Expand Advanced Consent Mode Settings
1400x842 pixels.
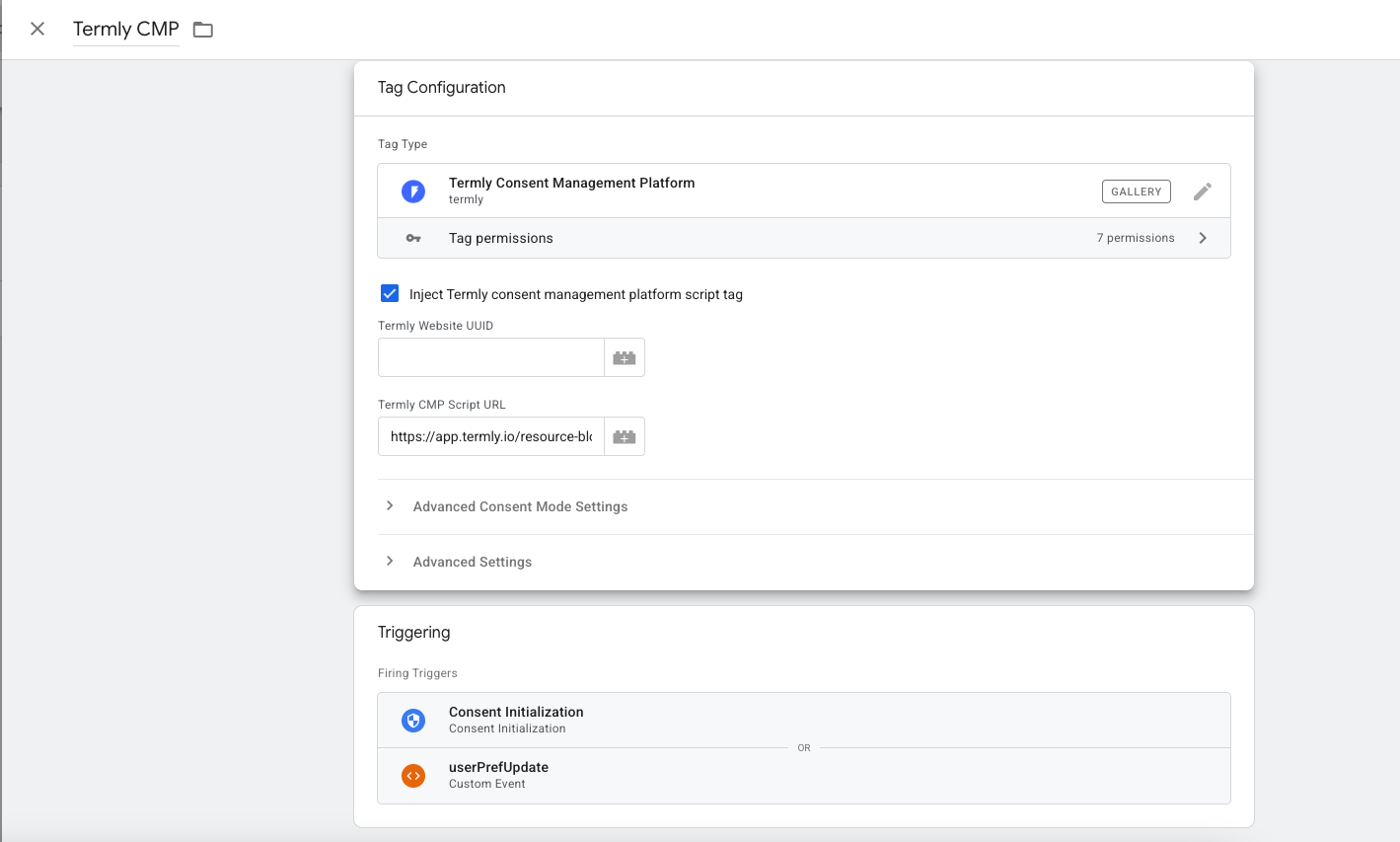tap(520, 506)
